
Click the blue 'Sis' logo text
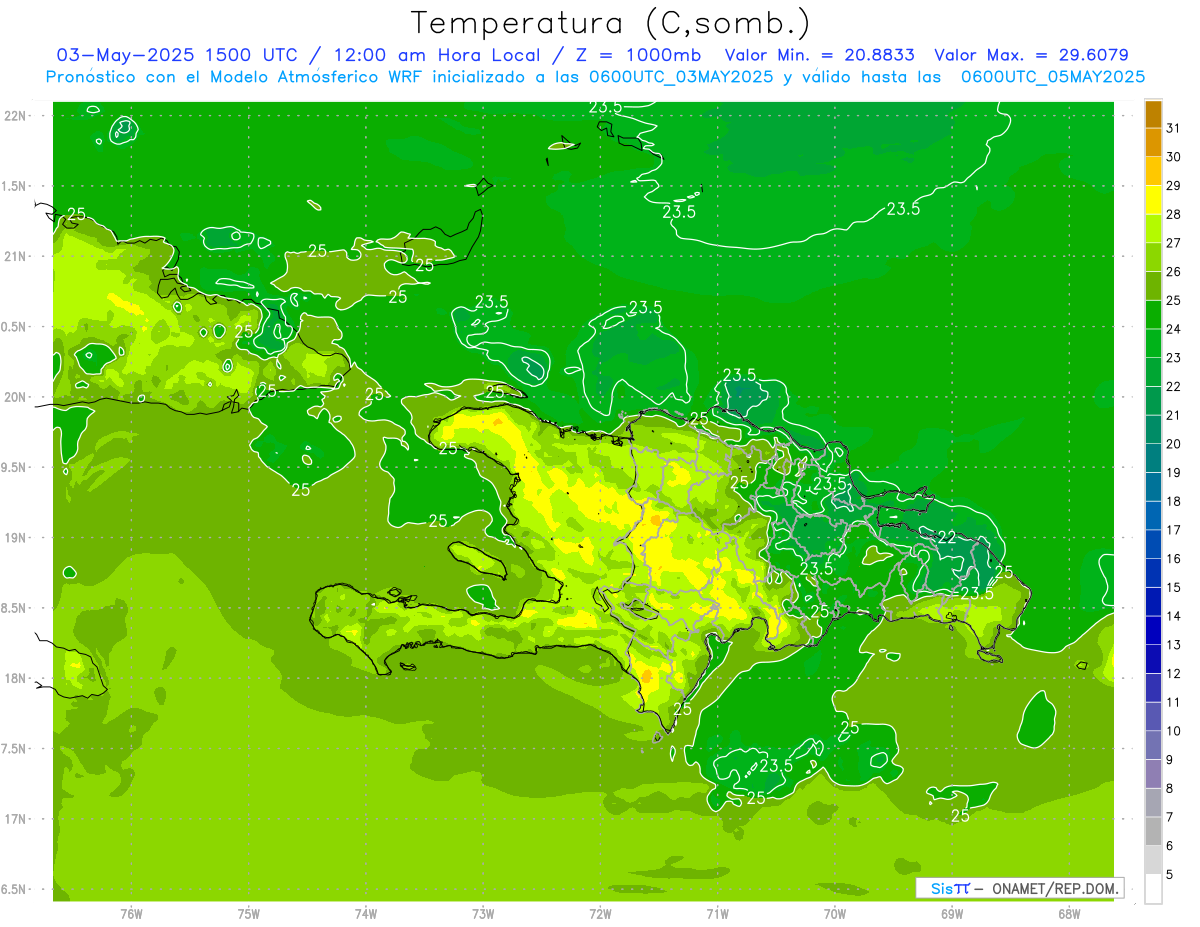(x=942, y=888)
